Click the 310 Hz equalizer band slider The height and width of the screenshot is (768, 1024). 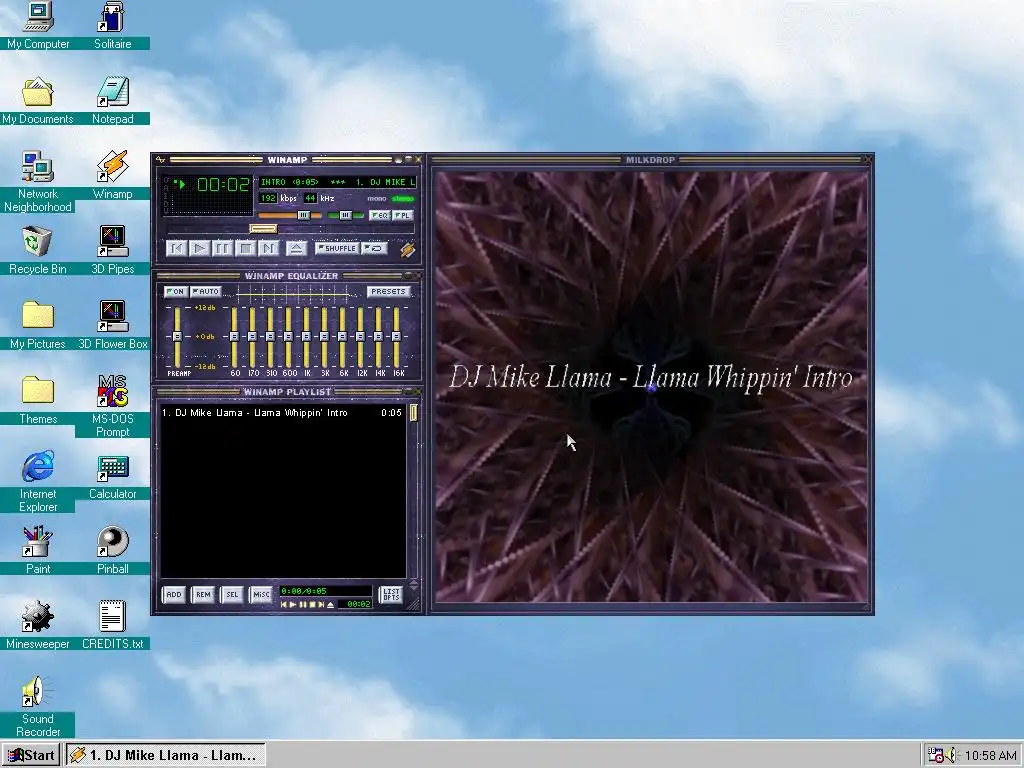coord(270,336)
